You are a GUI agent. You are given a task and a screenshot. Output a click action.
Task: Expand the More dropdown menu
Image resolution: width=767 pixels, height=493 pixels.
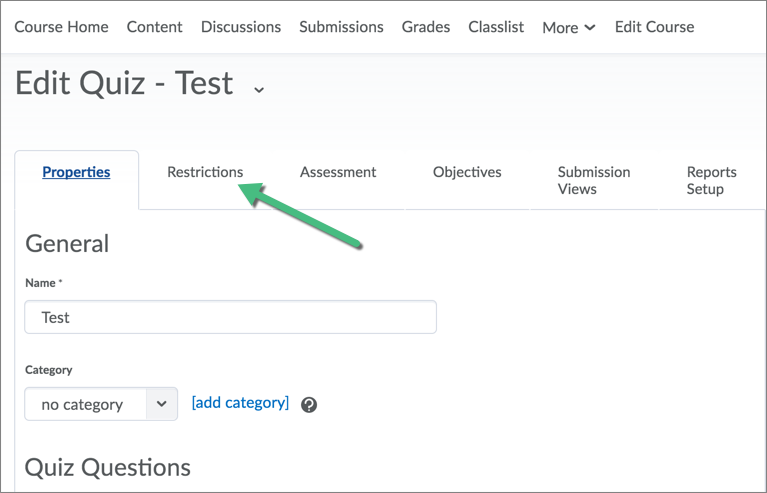pyautogui.click(x=569, y=27)
